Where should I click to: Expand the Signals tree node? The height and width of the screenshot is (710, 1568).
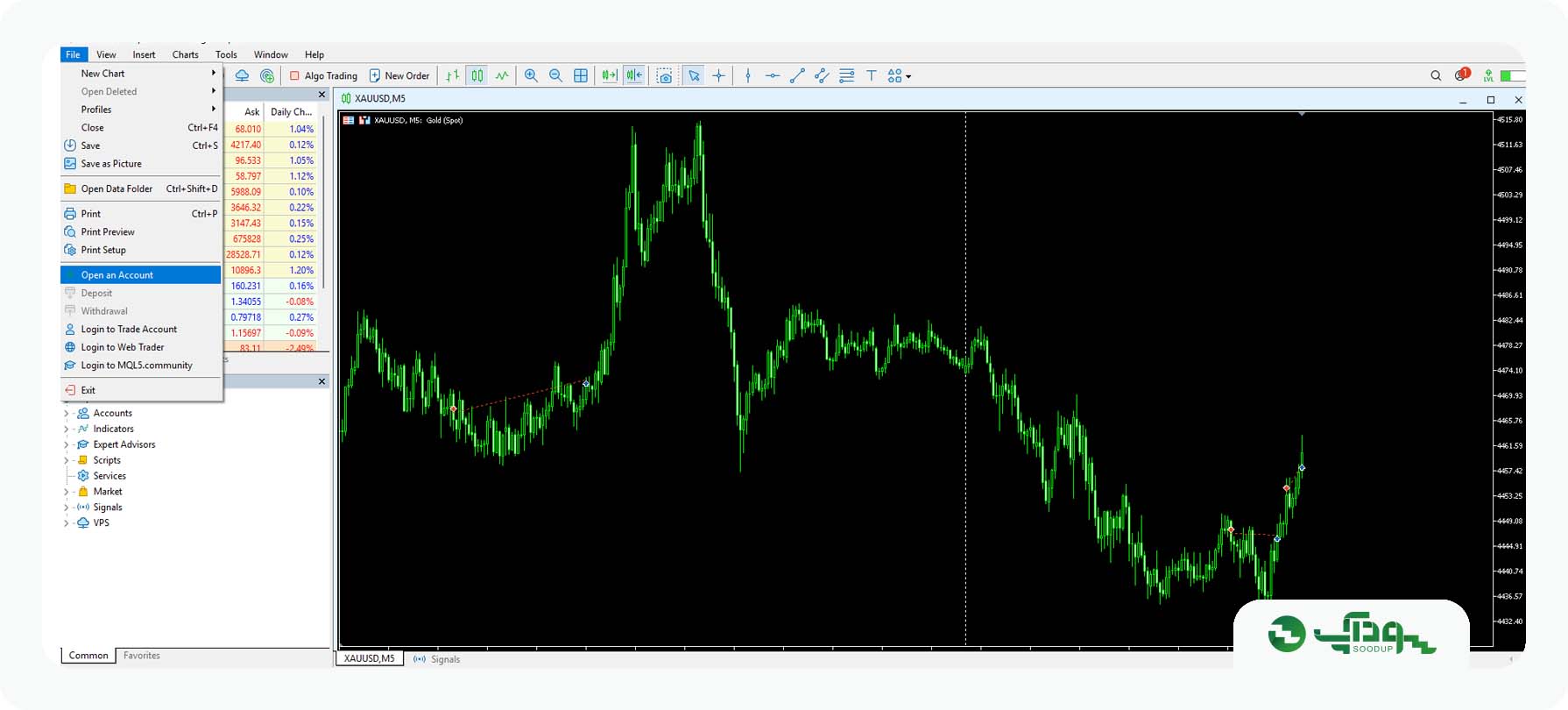click(x=66, y=508)
